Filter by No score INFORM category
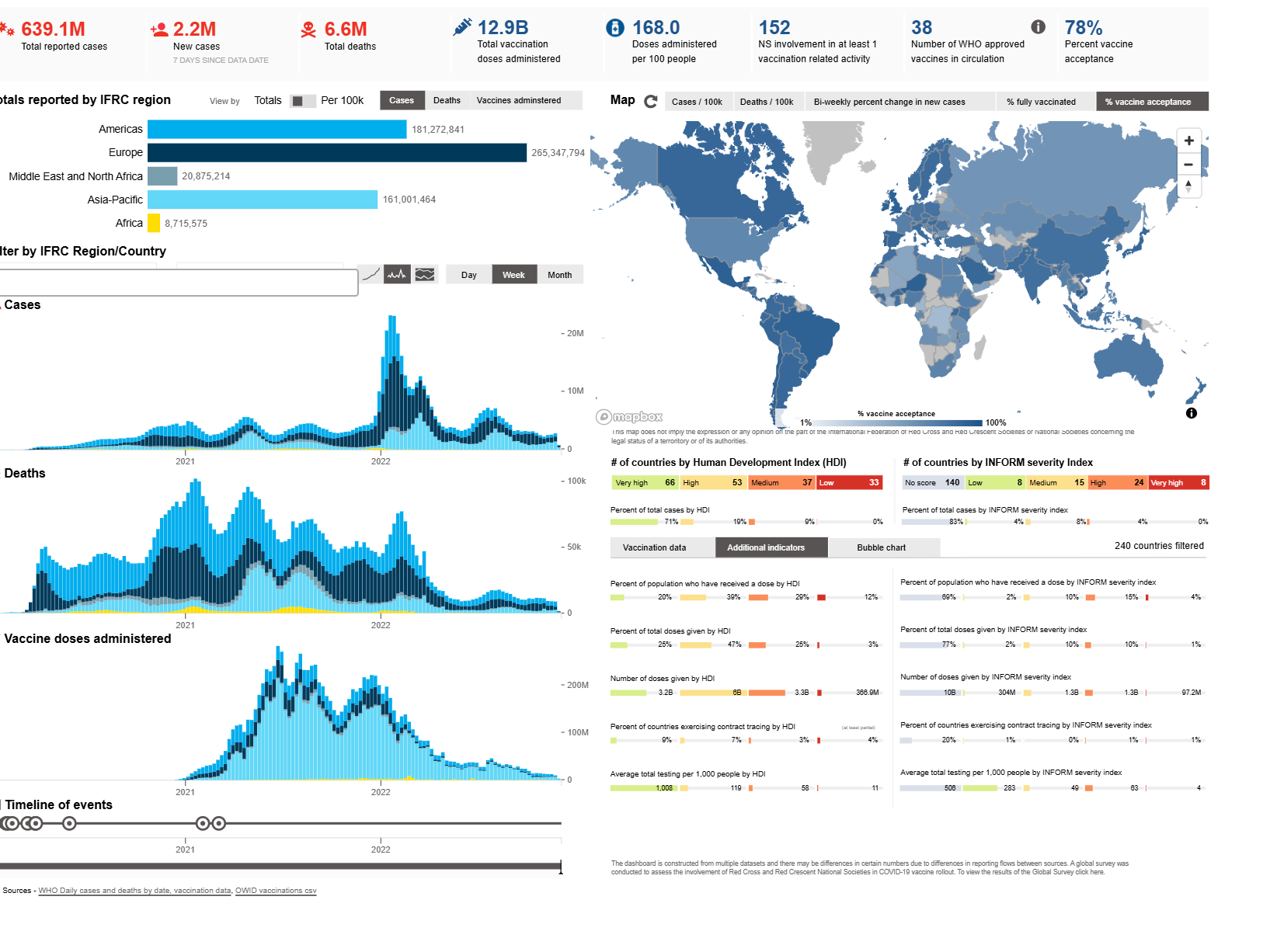The height and width of the screenshot is (952, 1277). click(x=932, y=482)
